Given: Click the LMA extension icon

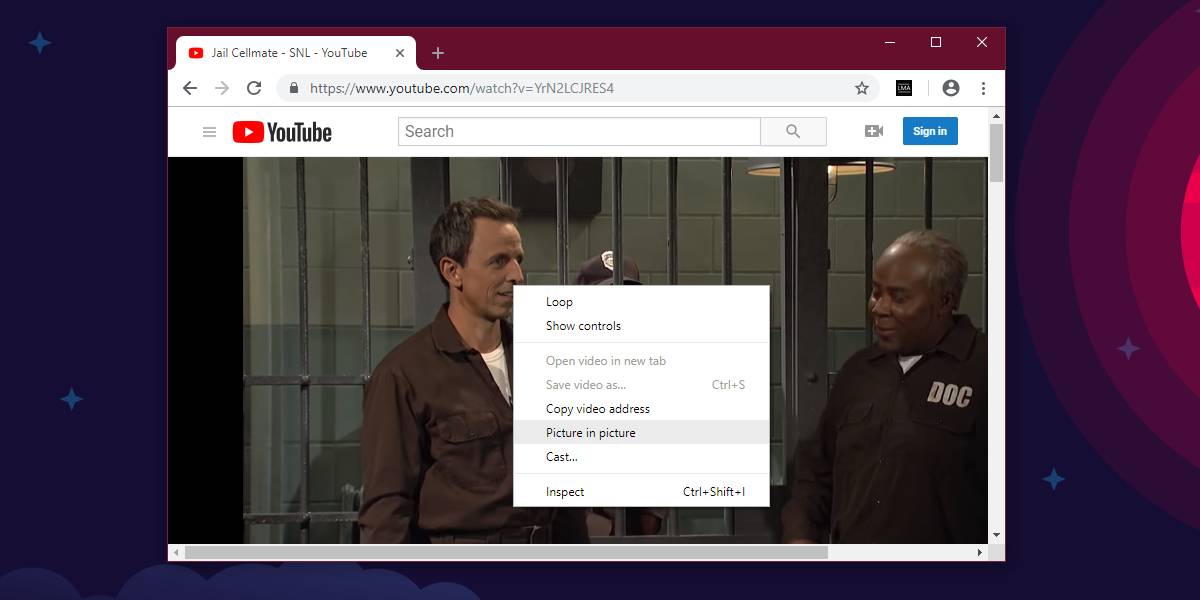Looking at the screenshot, I should pos(904,88).
